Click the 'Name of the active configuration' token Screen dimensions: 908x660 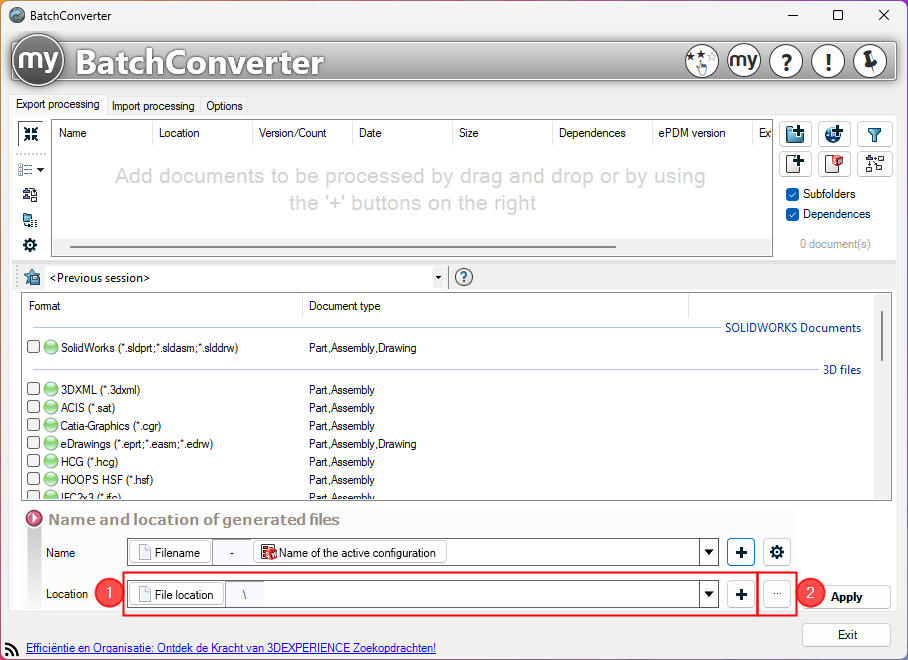click(x=350, y=552)
